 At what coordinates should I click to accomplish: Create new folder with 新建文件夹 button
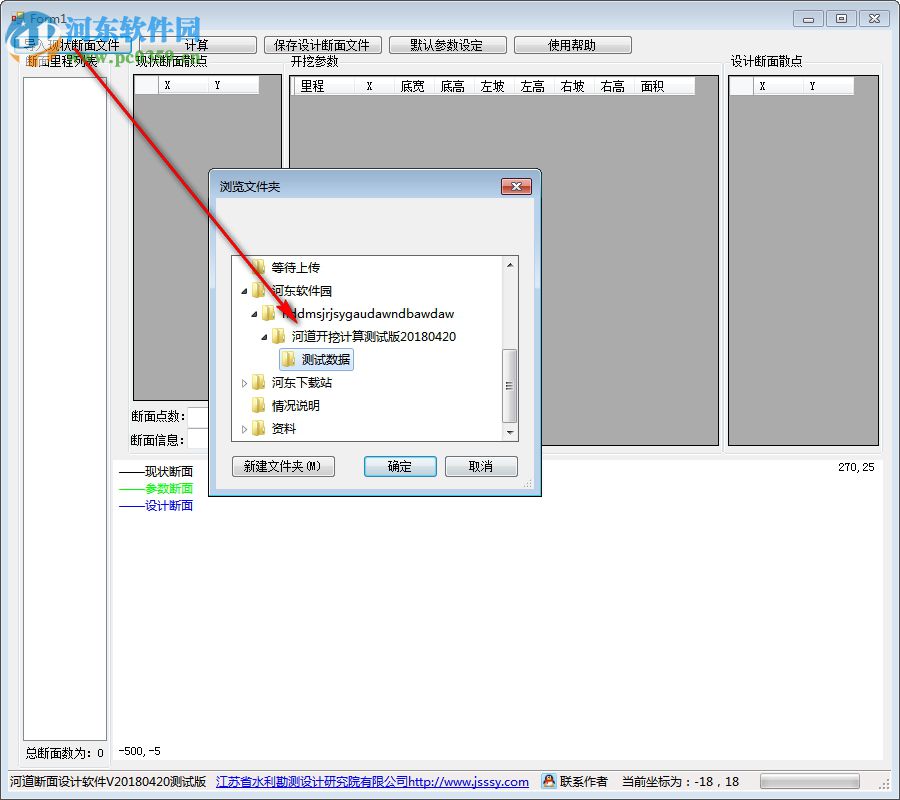(283, 466)
